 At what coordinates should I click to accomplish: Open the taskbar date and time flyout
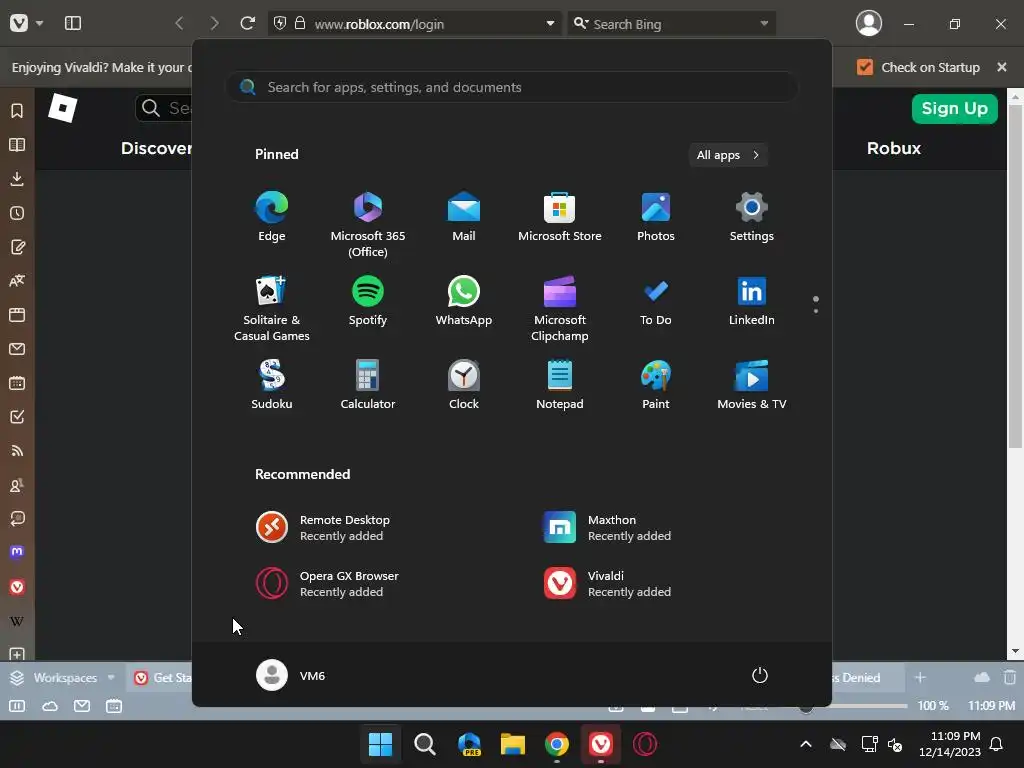pyautogui.click(x=950, y=744)
